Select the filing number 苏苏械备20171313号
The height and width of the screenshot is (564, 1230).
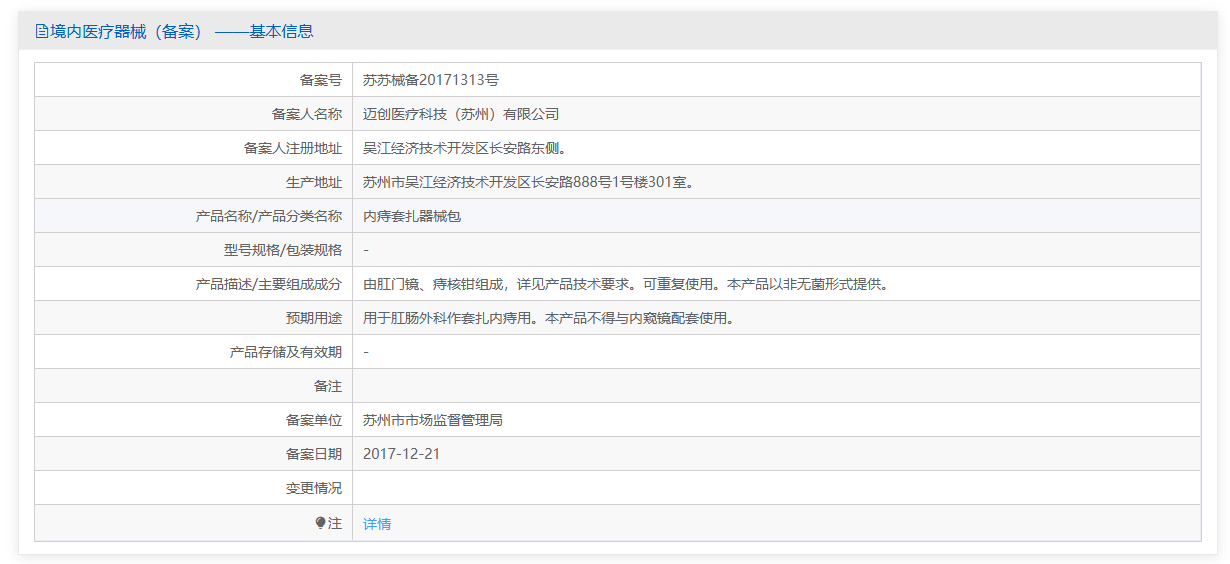(x=431, y=80)
